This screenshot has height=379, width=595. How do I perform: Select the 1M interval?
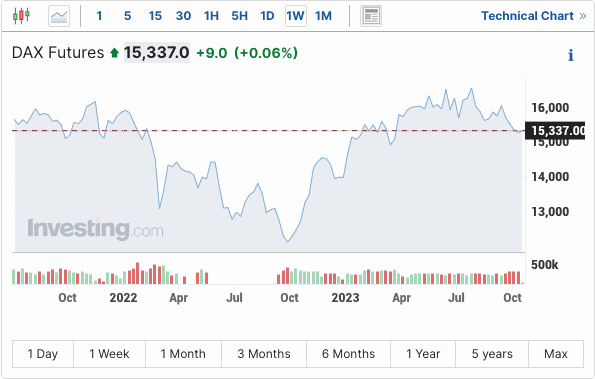pyautogui.click(x=323, y=16)
